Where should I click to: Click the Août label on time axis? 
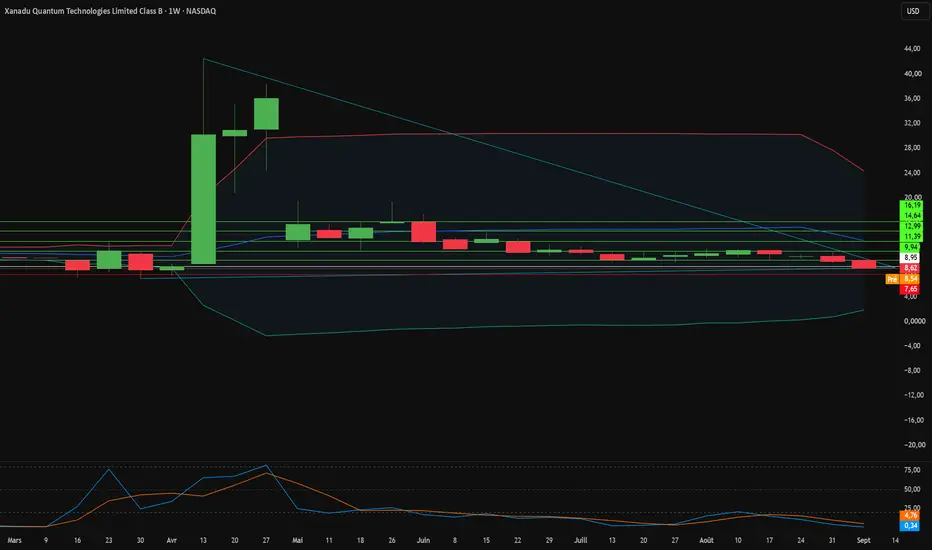(x=706, y=540)
